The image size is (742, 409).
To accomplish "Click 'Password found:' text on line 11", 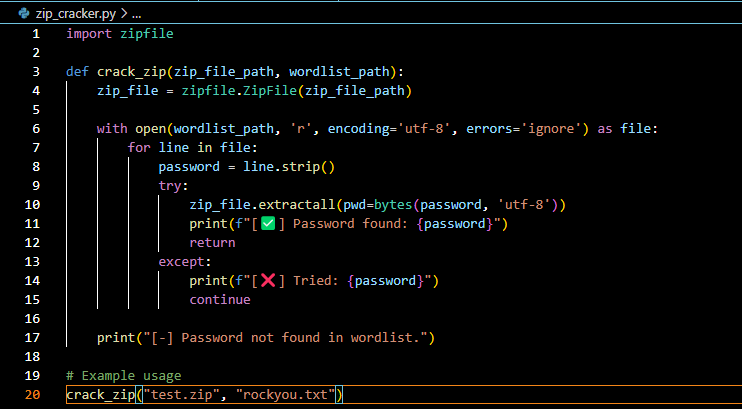I will tap(351, 223).
